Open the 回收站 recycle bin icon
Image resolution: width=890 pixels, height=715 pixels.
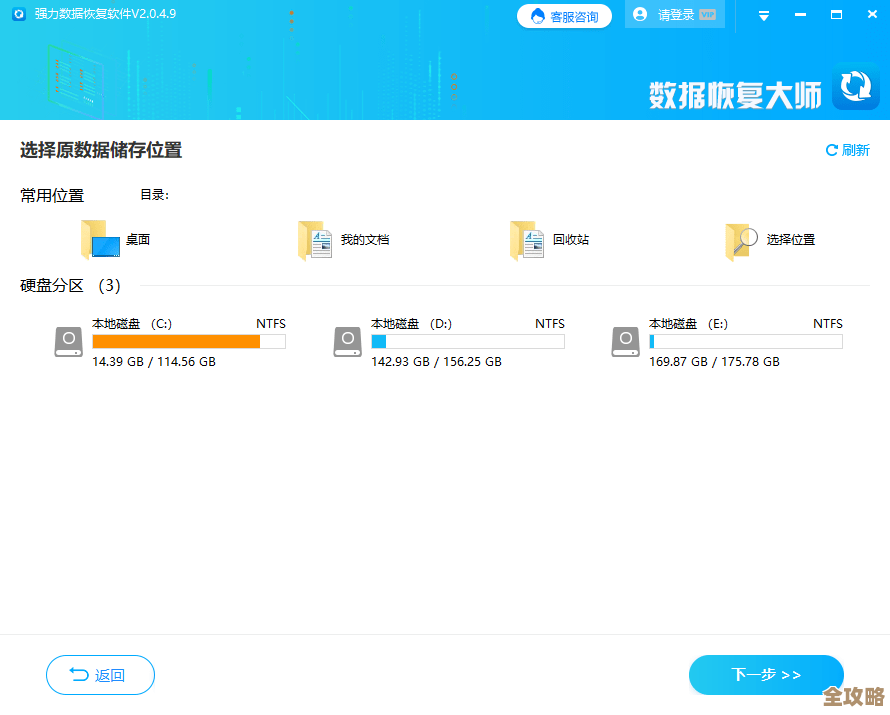(525, 239)
